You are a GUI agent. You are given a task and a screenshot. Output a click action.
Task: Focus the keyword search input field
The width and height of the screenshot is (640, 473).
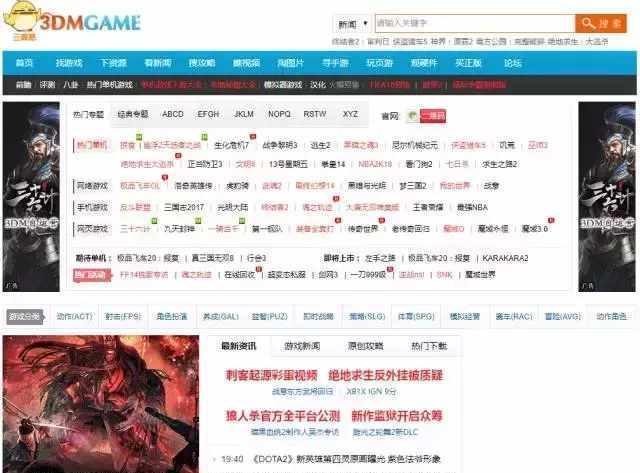475,23
